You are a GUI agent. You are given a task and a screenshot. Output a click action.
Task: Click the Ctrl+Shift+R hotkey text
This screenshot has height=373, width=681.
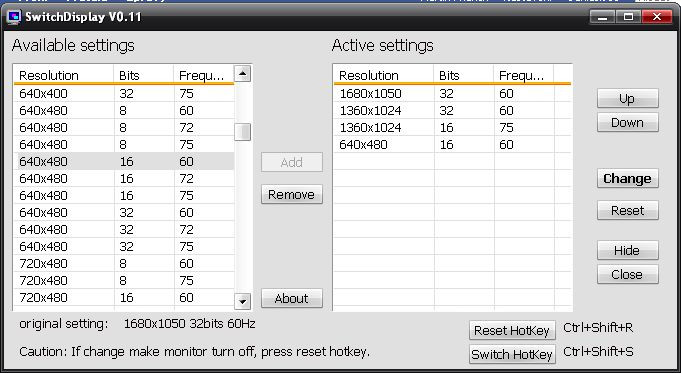tap(598, 327)
